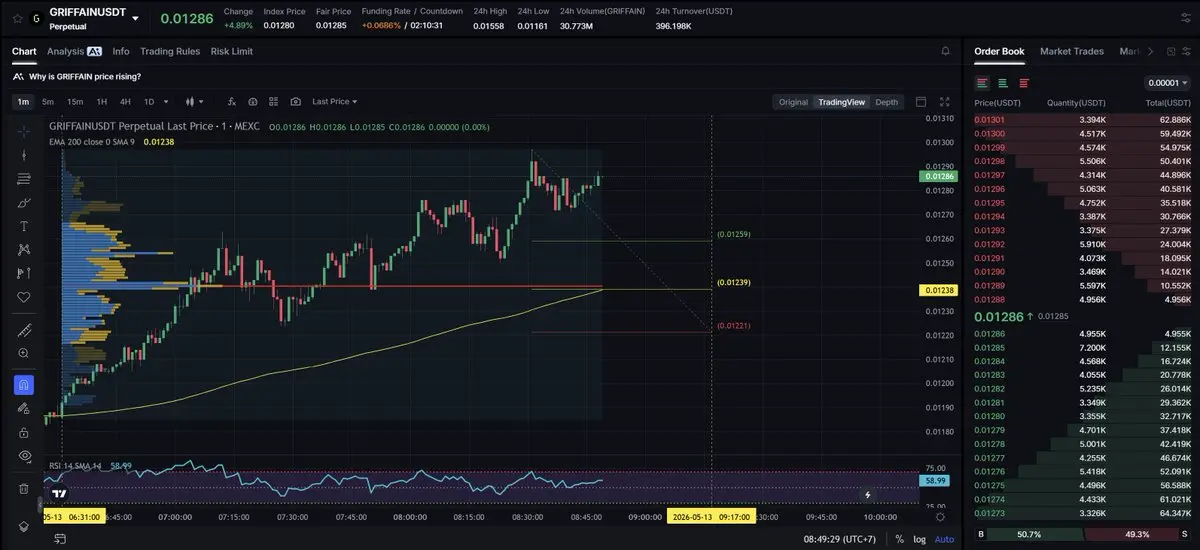Open the candlestick chart type dropdown
Viewport: 1200px width, 550px height.
(194, 102)
